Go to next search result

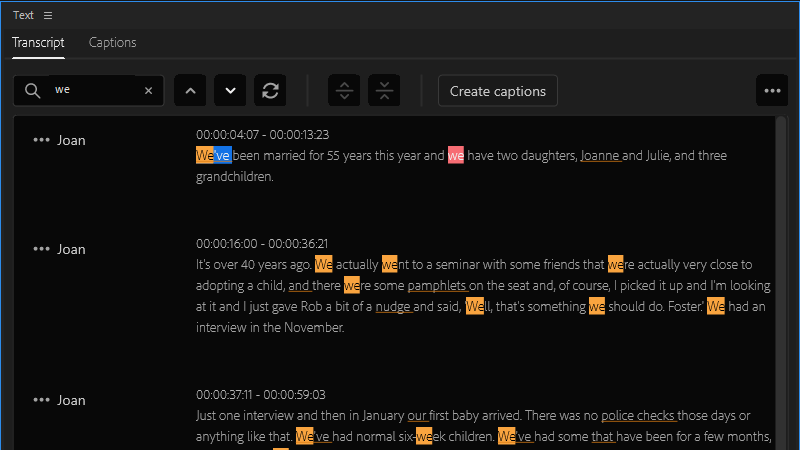[x=230, y=91]
